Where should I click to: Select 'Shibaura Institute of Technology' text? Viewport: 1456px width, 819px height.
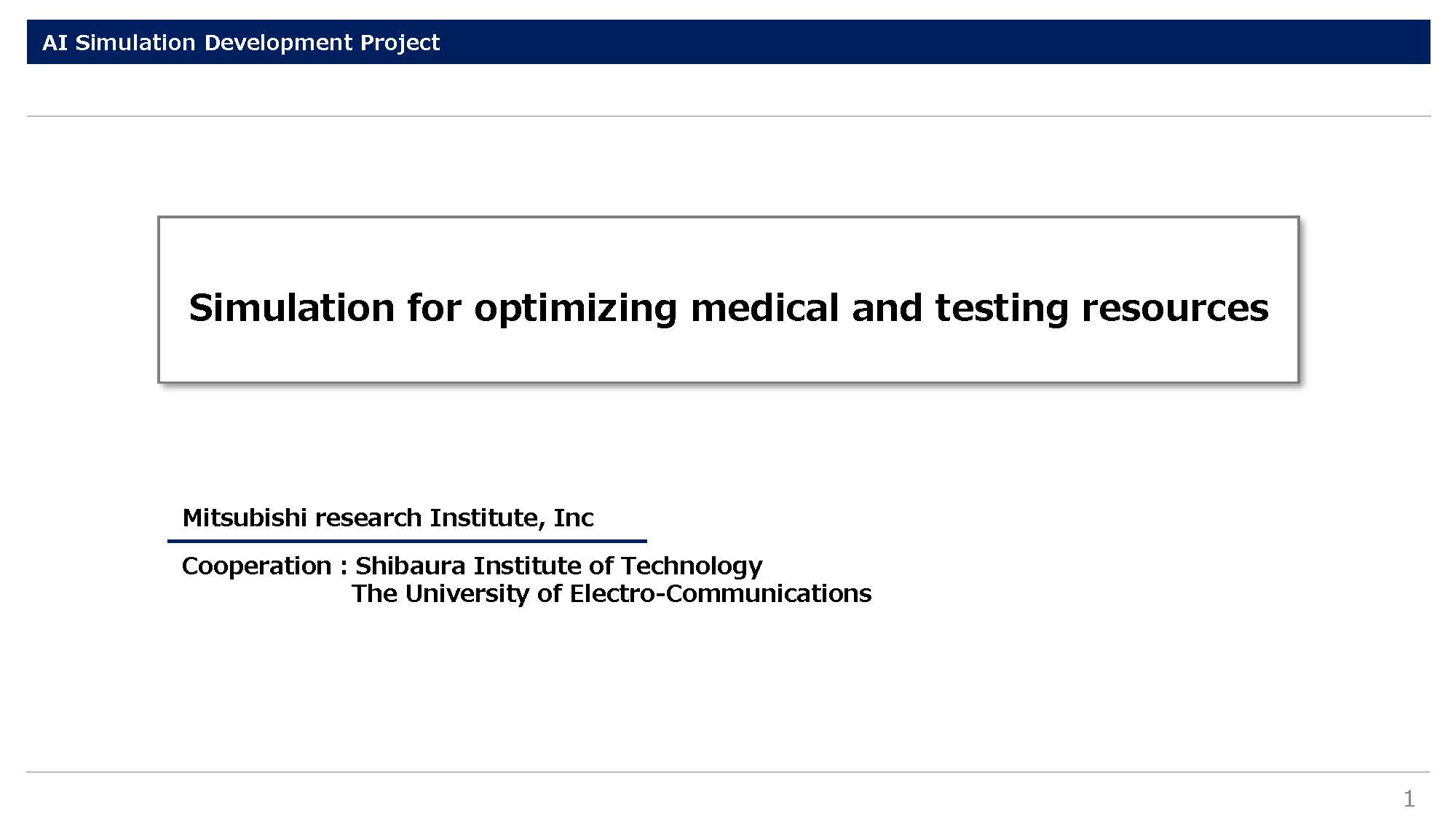(558, 566)
